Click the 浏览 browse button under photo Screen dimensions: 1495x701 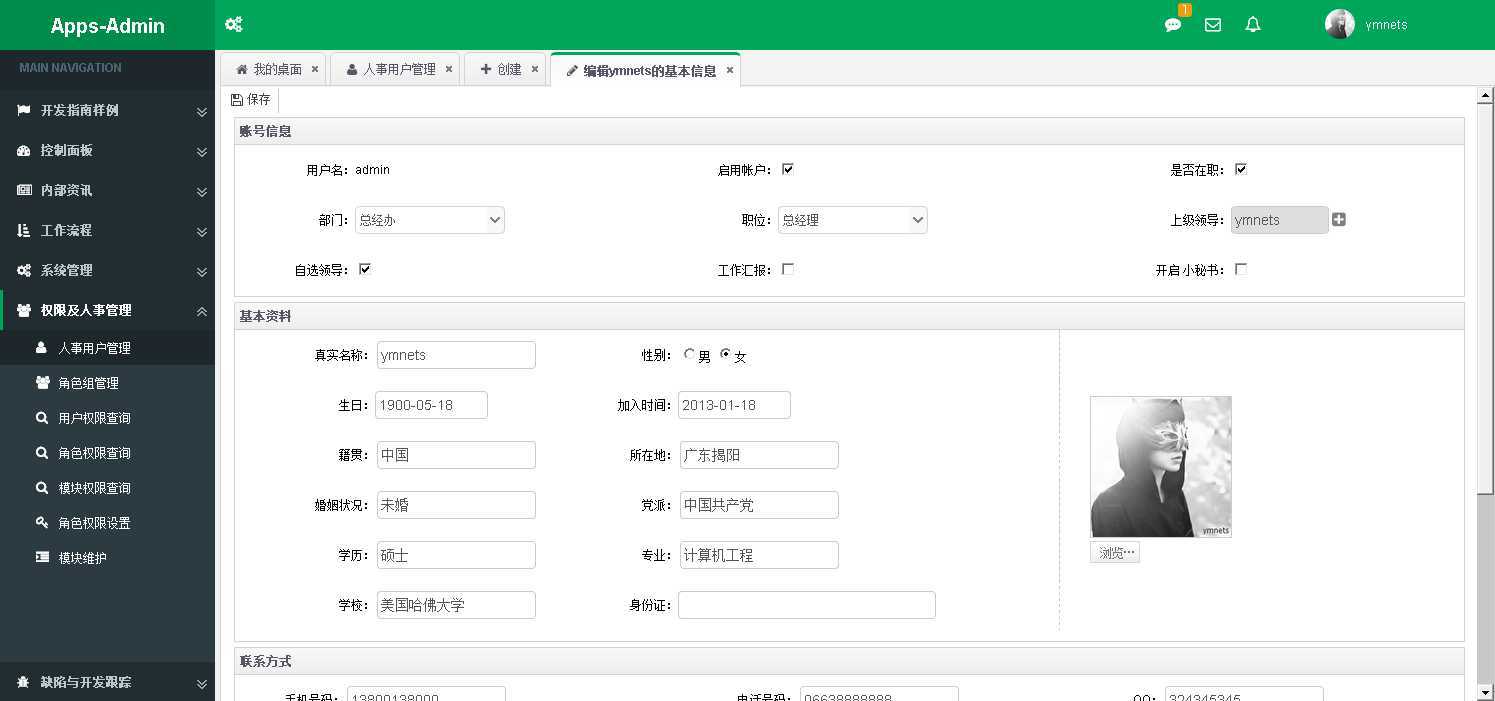pos(1115,552)
